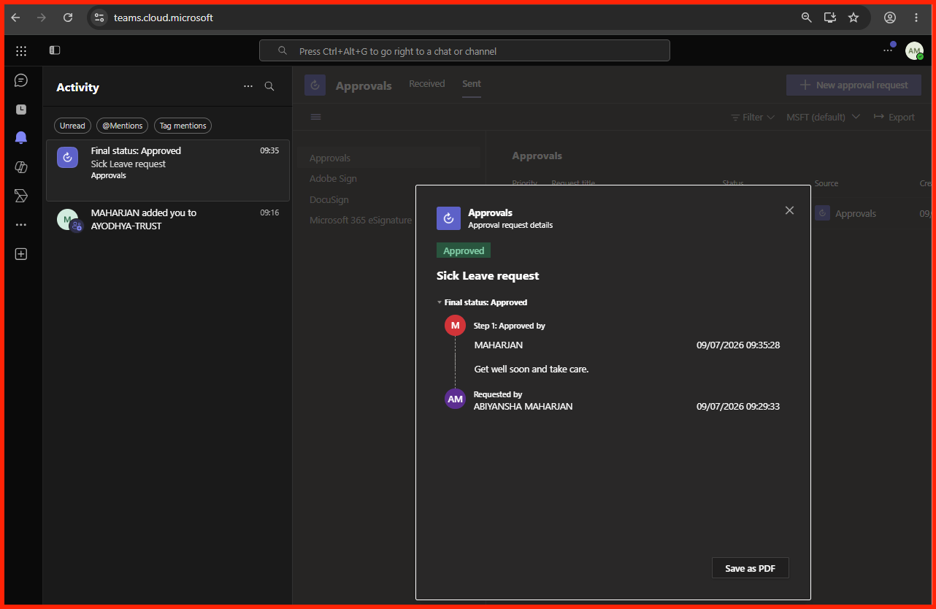Click the browser back arrow
Screen dimensions: 936x609
[16, 18]
